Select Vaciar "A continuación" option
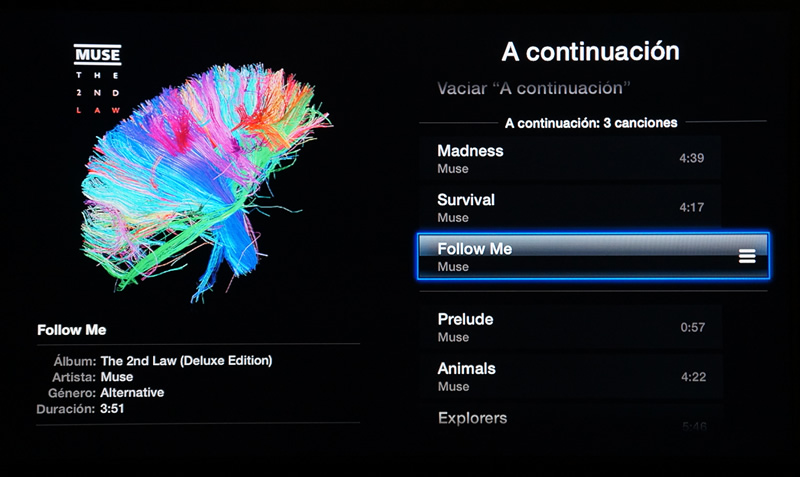800x477 pixels. click(534, 88)
